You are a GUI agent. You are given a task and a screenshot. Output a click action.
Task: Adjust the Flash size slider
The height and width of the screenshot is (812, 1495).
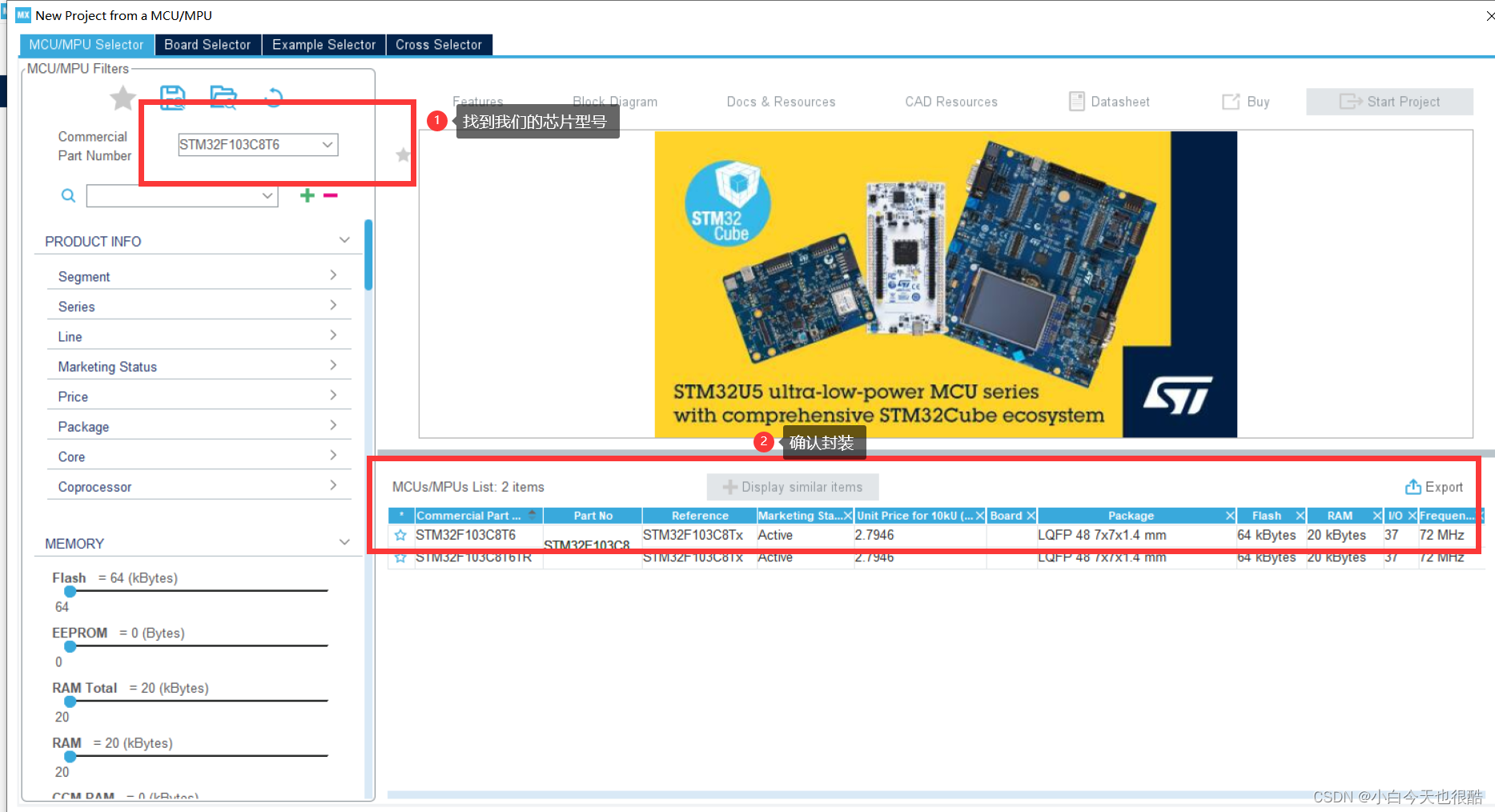click(x=70, y=591)
